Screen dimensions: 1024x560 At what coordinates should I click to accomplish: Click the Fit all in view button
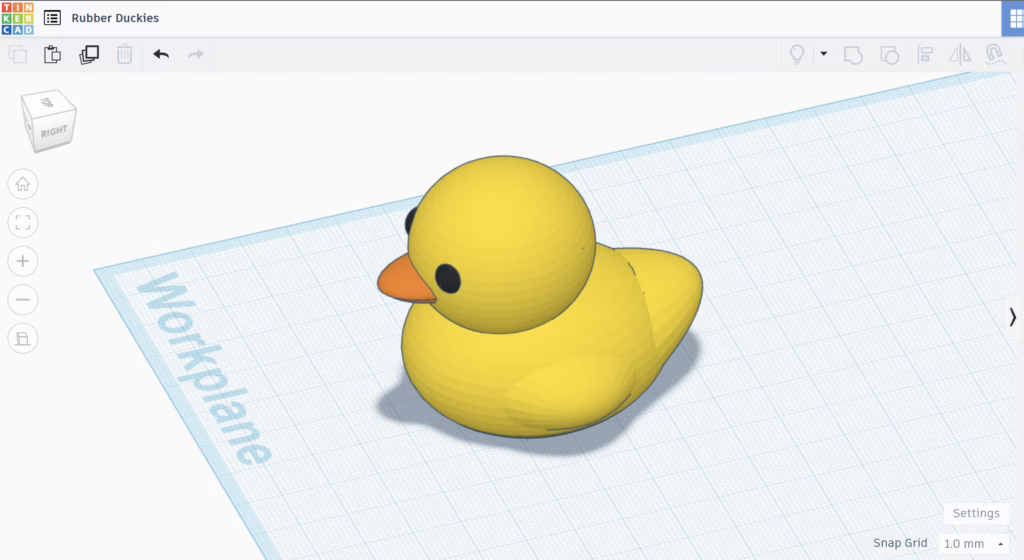coord(23,223)
